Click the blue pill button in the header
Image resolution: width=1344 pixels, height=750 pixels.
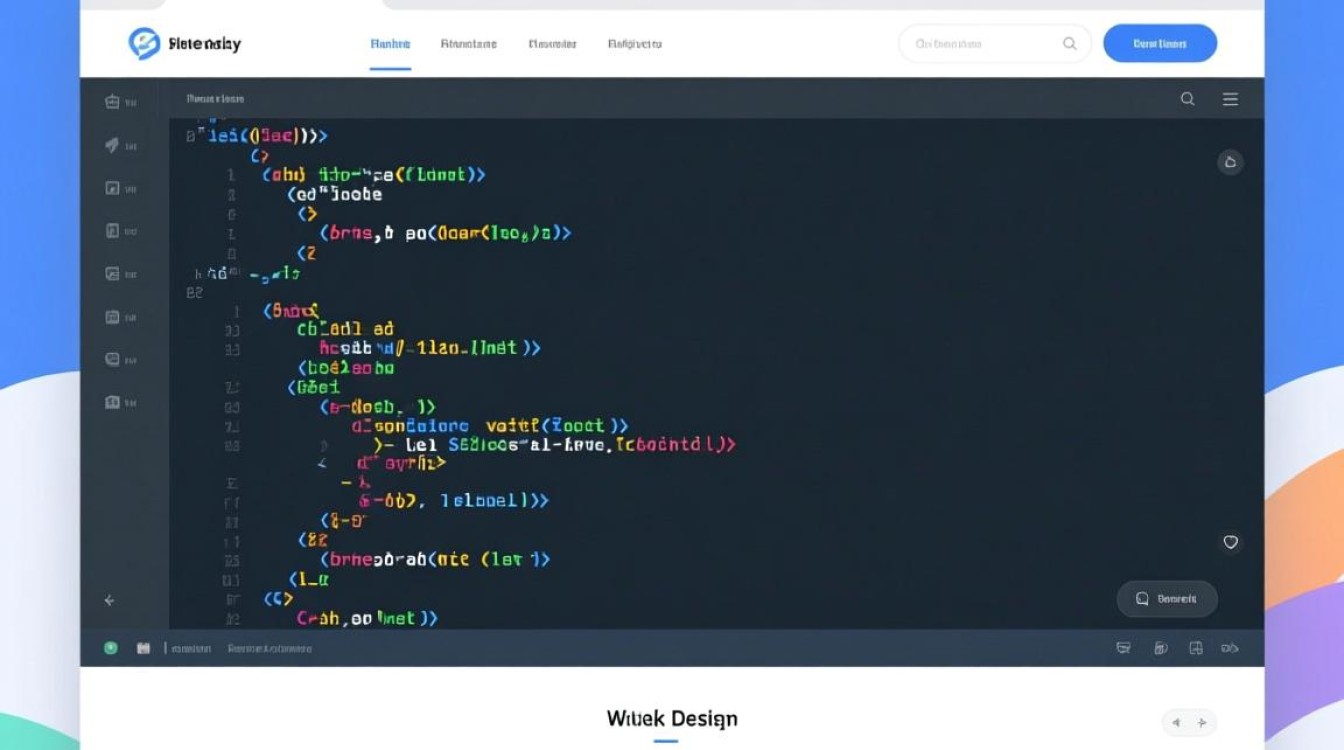point(1159,44)
